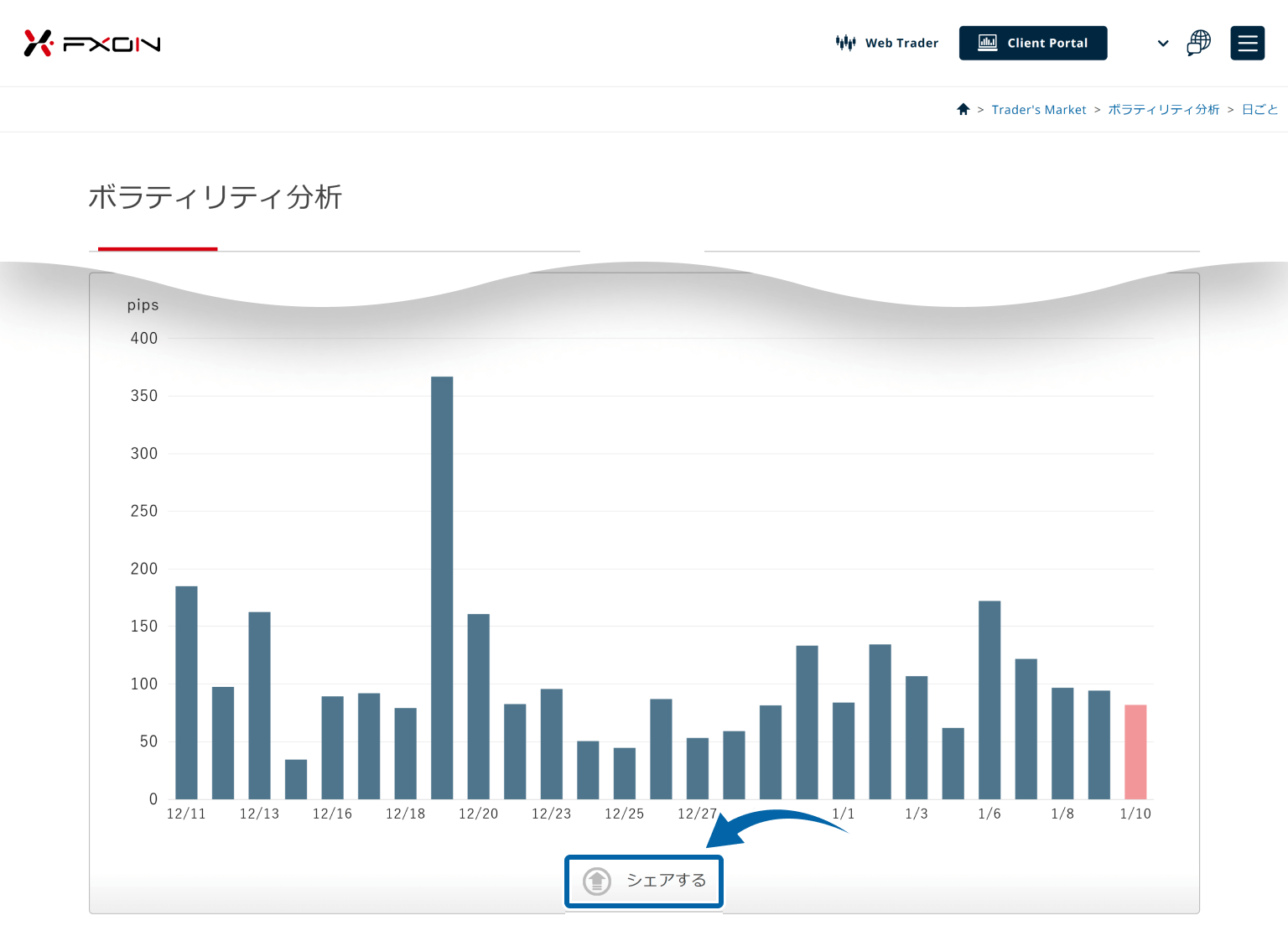Select the 12/13 bar
1288x931 pixels.
point(259,705)
